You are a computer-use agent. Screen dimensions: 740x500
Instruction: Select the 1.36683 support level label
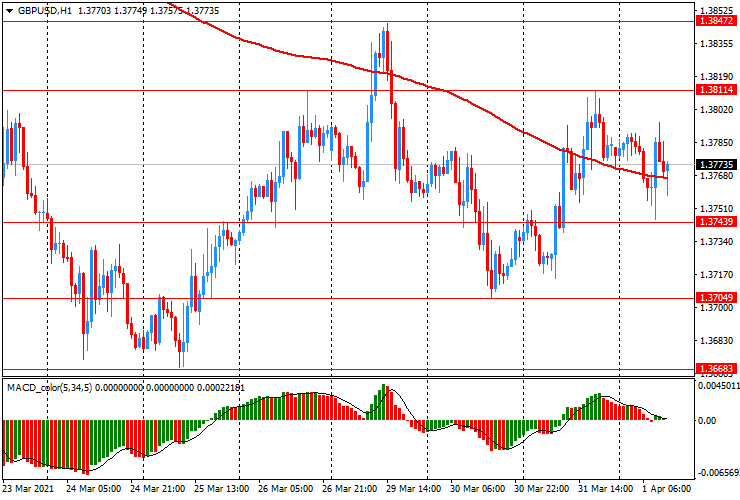[x=716, y=368]
